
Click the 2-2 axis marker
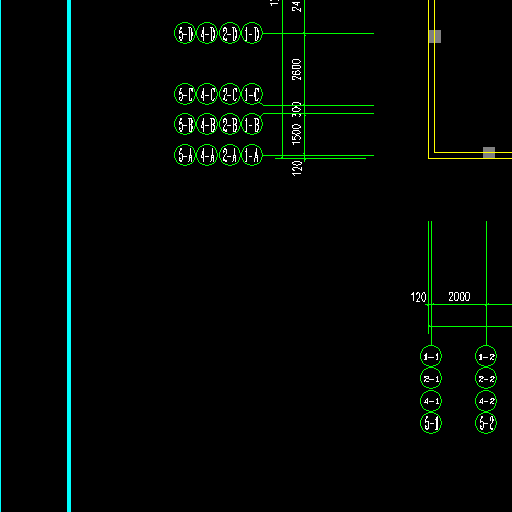tap(486, 379)
